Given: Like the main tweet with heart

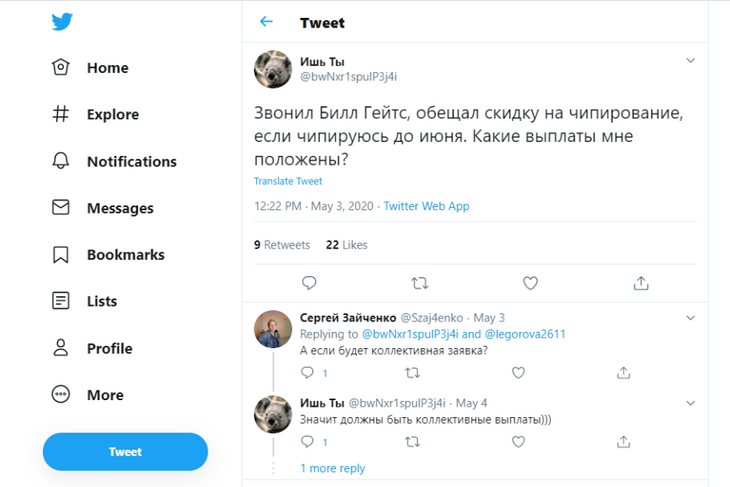Looking at the screenshot, I should tap(531, 283).
